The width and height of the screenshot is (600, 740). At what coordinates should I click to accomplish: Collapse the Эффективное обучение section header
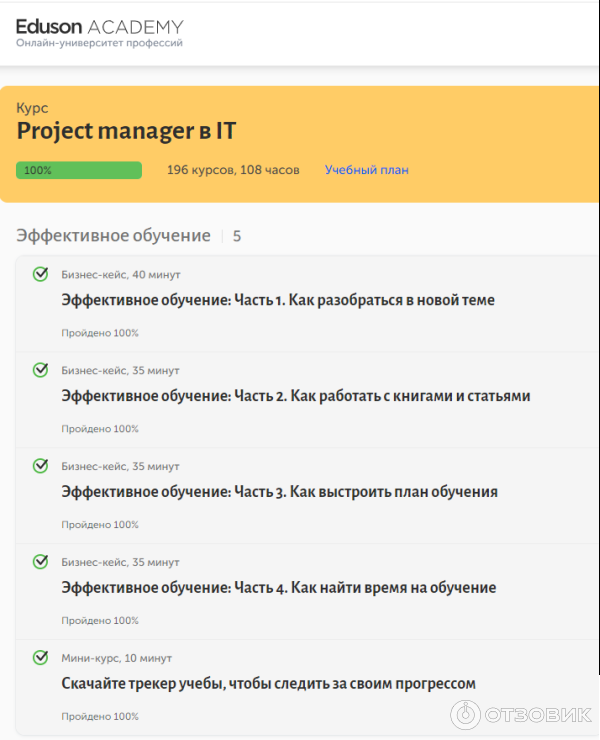113,236
